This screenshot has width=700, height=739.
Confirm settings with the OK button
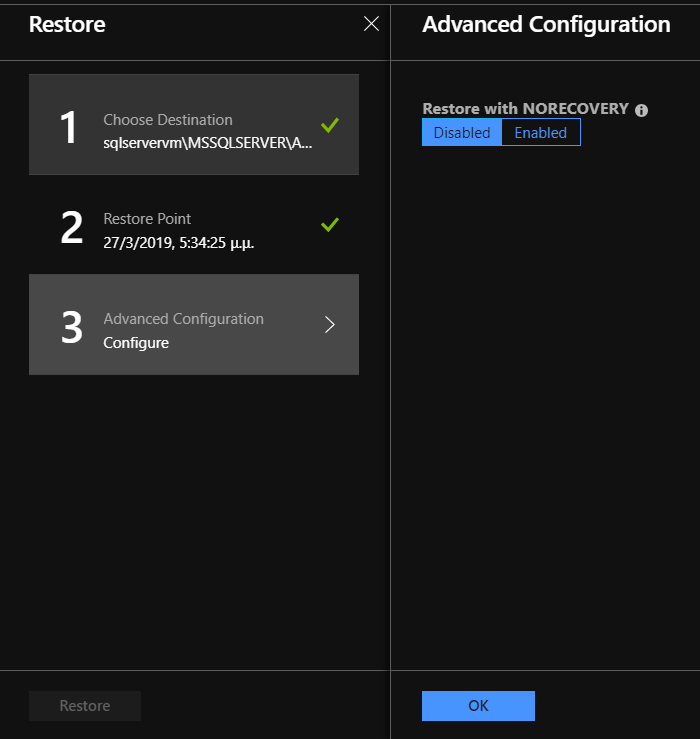478,706
